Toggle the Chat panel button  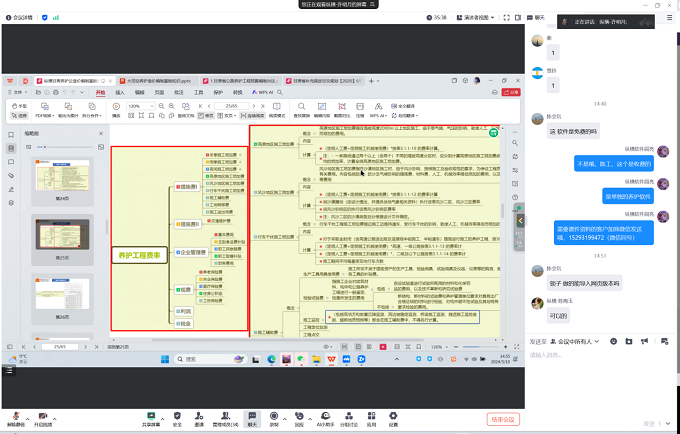point(251,417)
